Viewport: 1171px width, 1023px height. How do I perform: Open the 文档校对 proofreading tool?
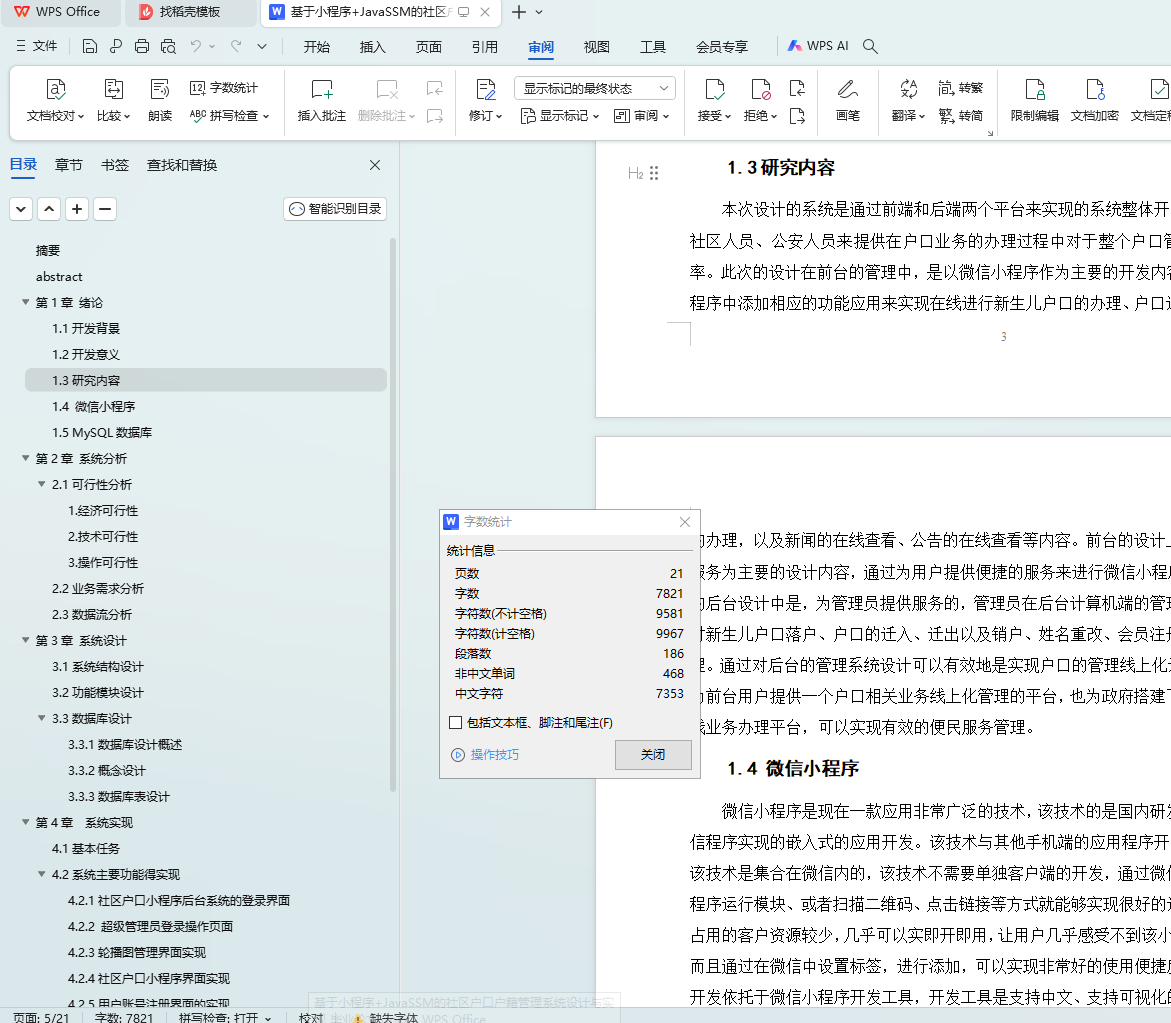point(55,101)
